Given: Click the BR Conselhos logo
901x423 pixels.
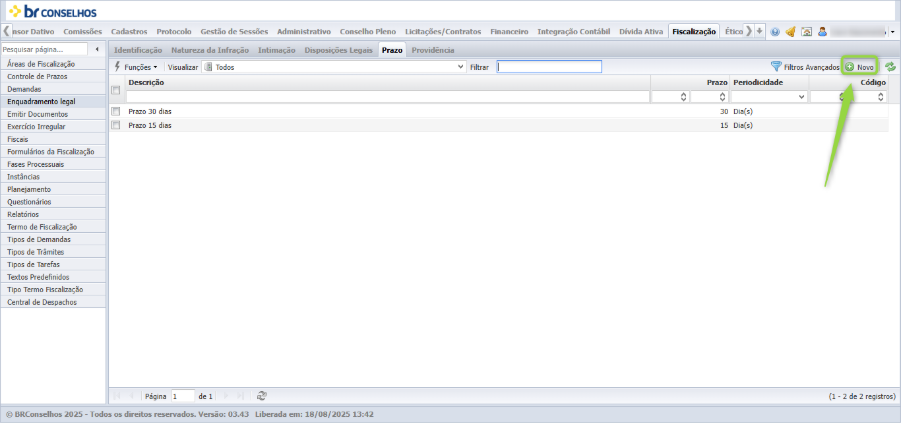Looking at the screenshot, I should [53, 11].
